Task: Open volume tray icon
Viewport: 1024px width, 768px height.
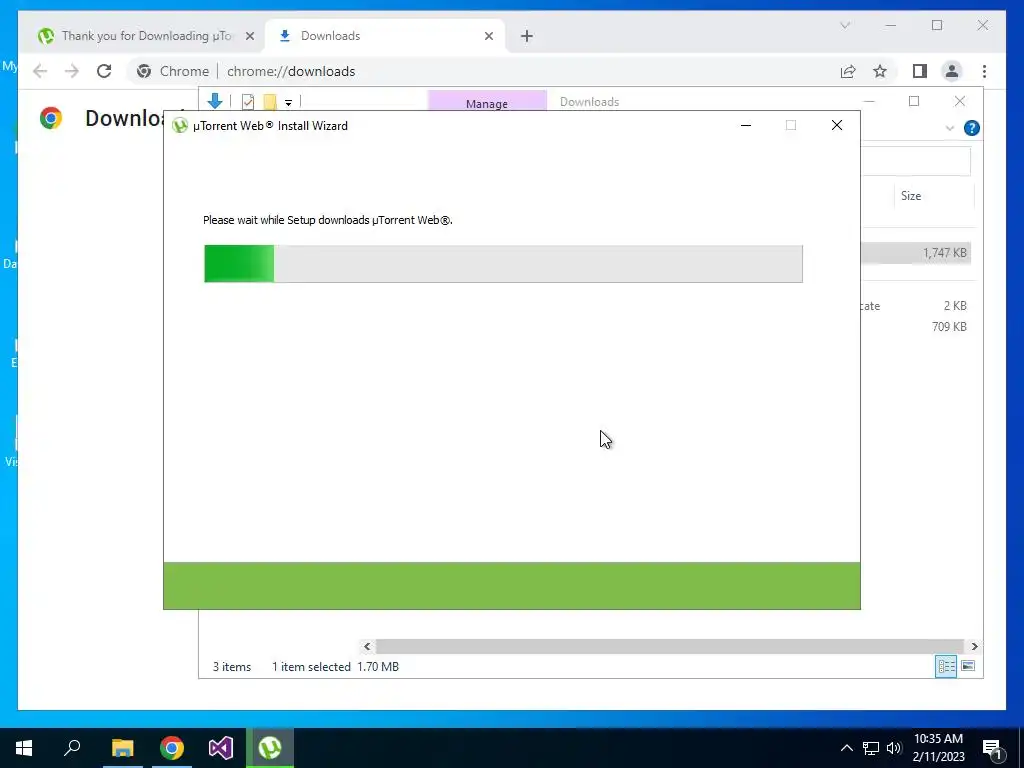Action: (x=894, y=748)
